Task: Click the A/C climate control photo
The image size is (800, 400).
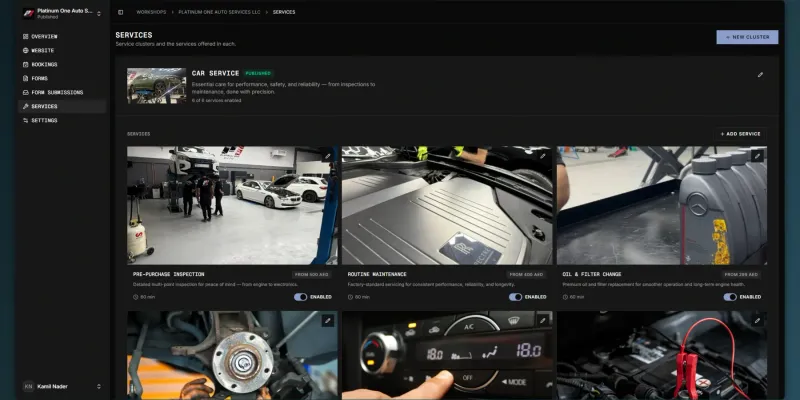Action: [447, 356]
